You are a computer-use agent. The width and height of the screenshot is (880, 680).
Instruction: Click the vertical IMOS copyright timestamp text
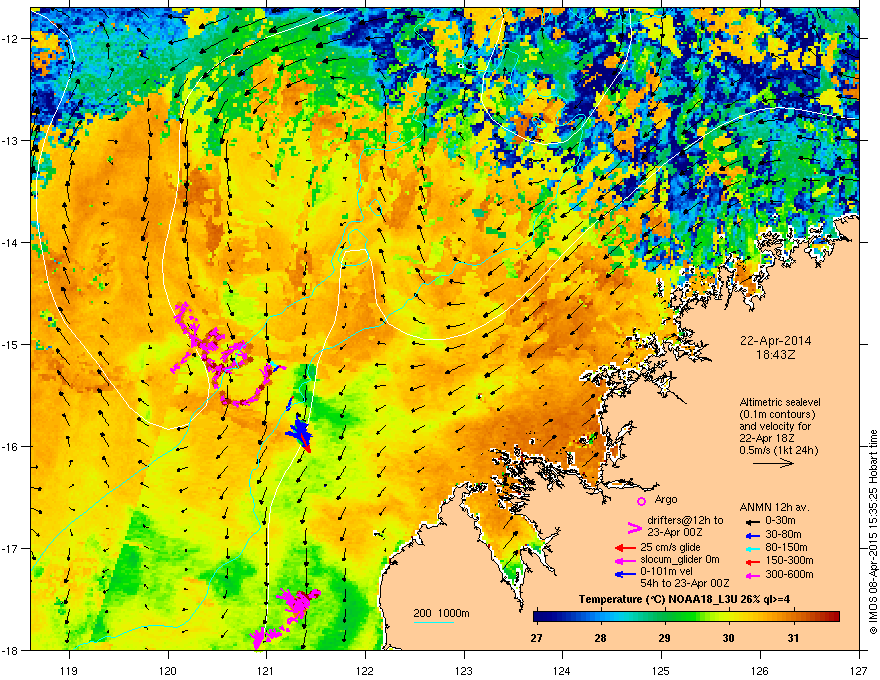pos(873,532)
